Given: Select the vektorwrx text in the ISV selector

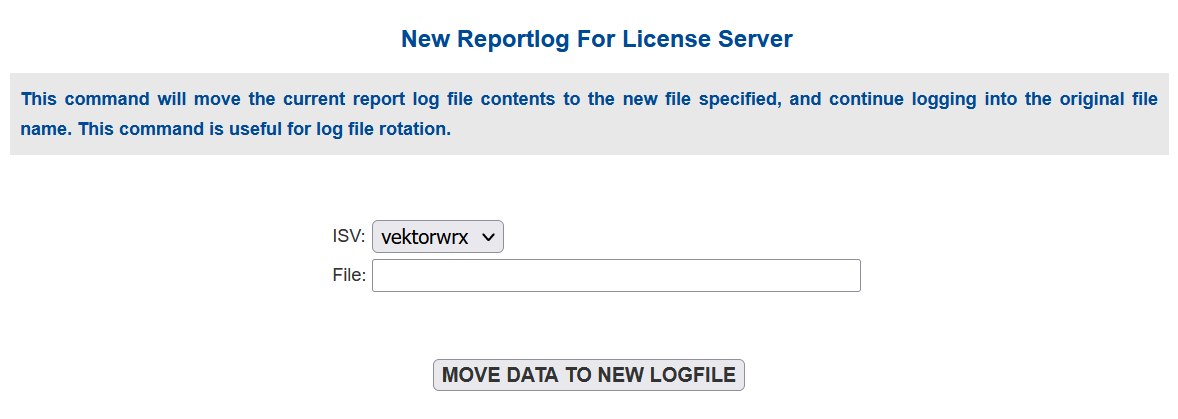Looking at the screenshot, I should pyautogui.click(x=424, y=237).
